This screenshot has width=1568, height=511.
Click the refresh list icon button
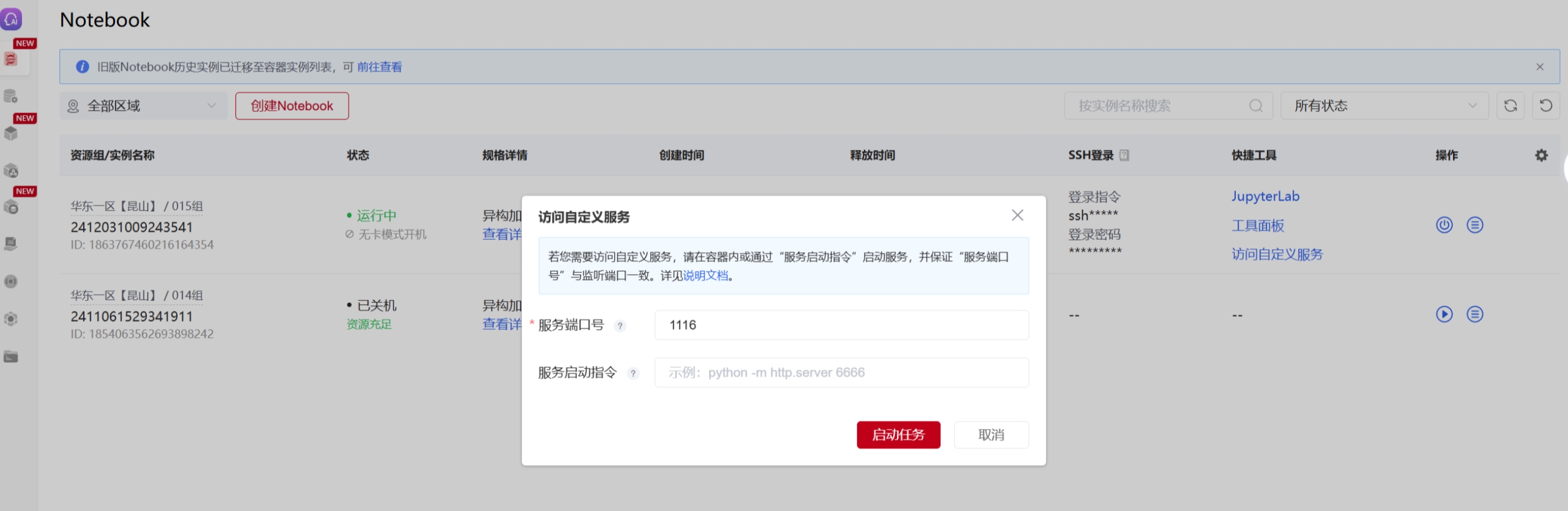1510,106
